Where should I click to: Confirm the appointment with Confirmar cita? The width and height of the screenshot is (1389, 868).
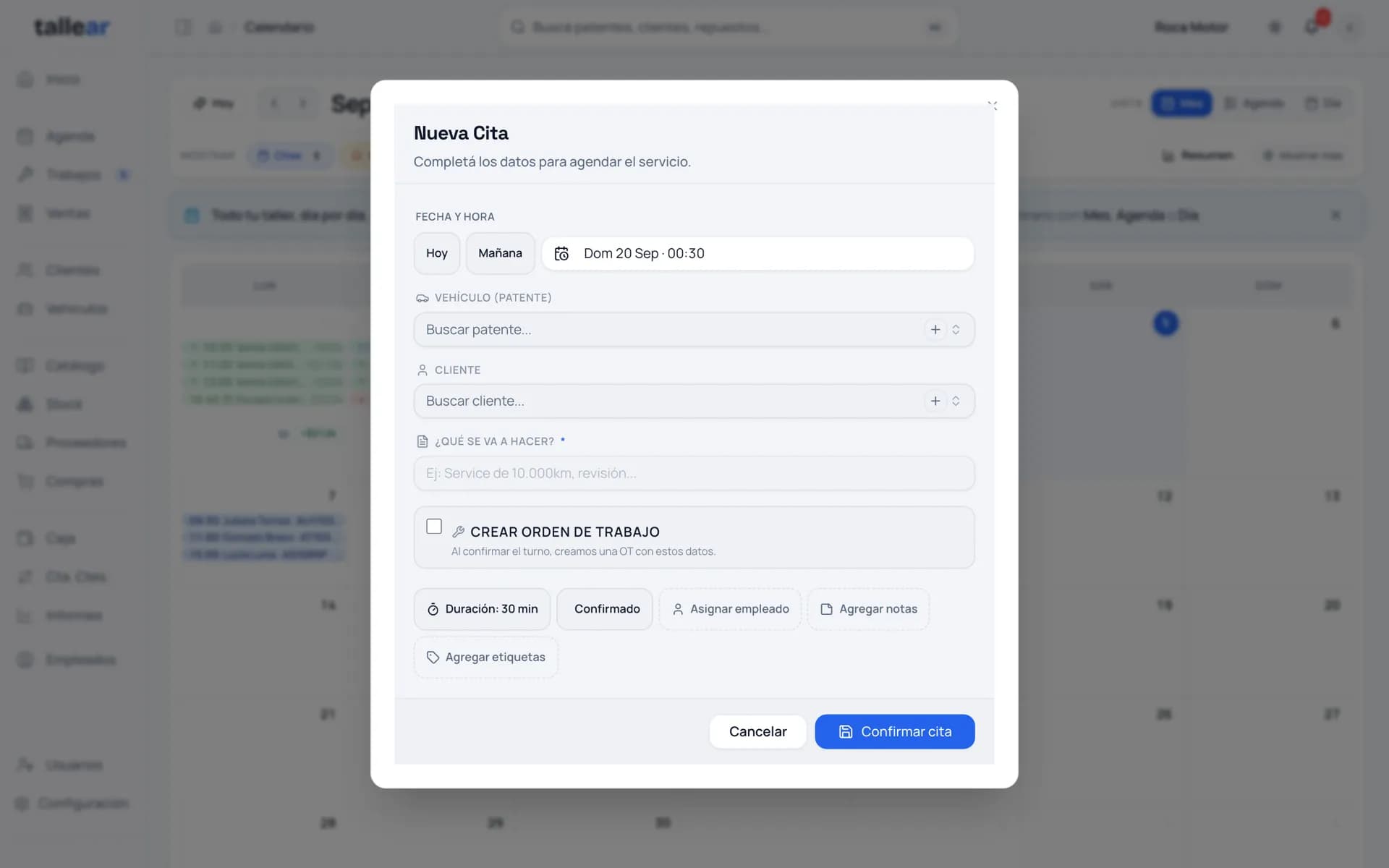[x=894, y=731]
